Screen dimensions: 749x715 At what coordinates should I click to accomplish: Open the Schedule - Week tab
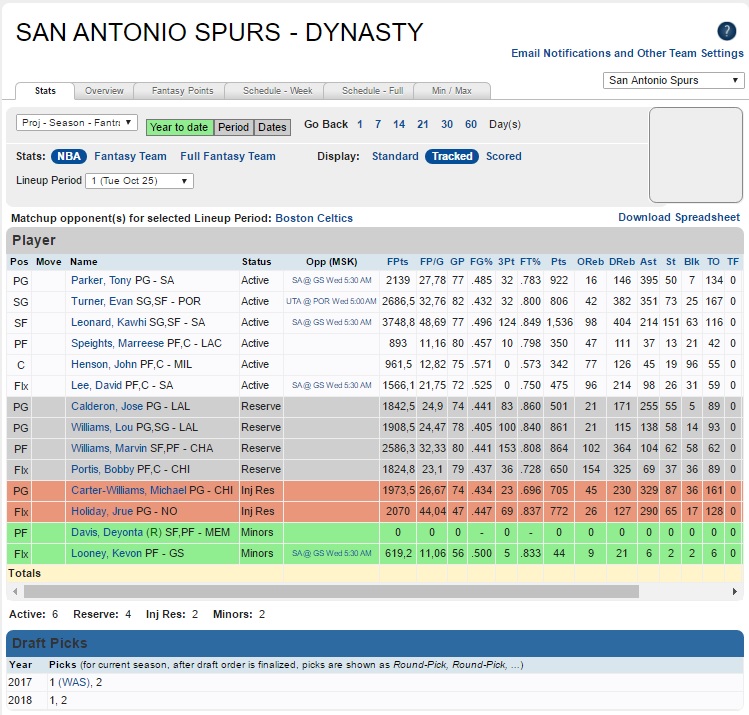(278, 91)
